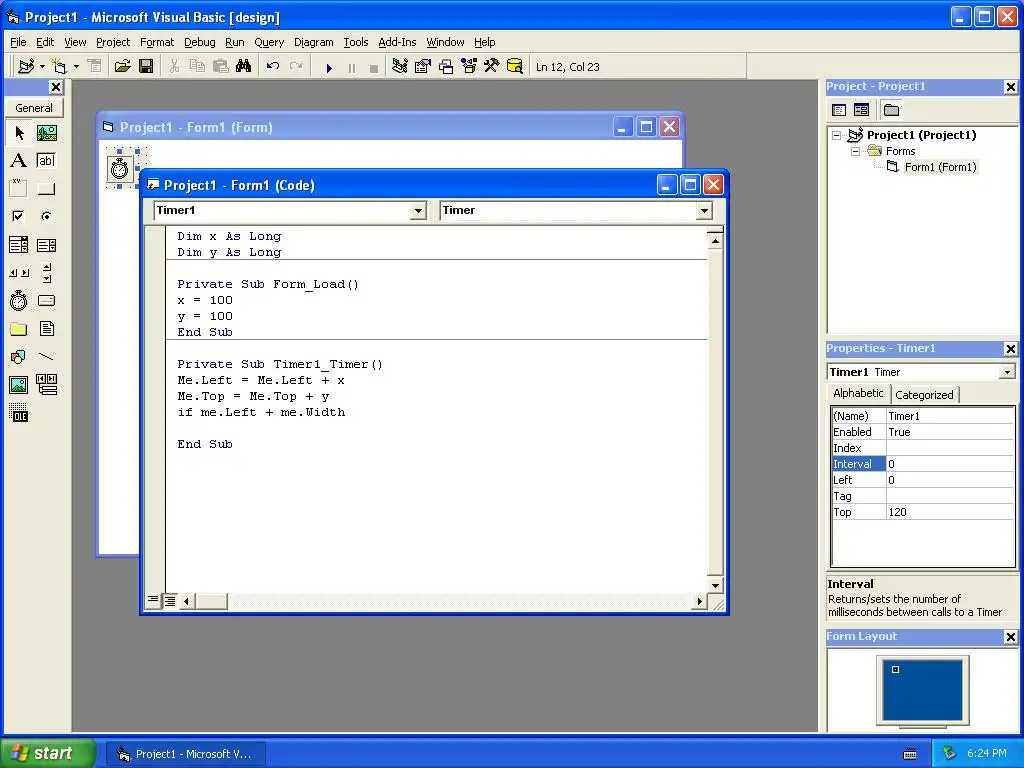Switch to the Categorized properties tab
Image resolution: width=1024 pixels, height=768 pixels.
tap(924, 394)
